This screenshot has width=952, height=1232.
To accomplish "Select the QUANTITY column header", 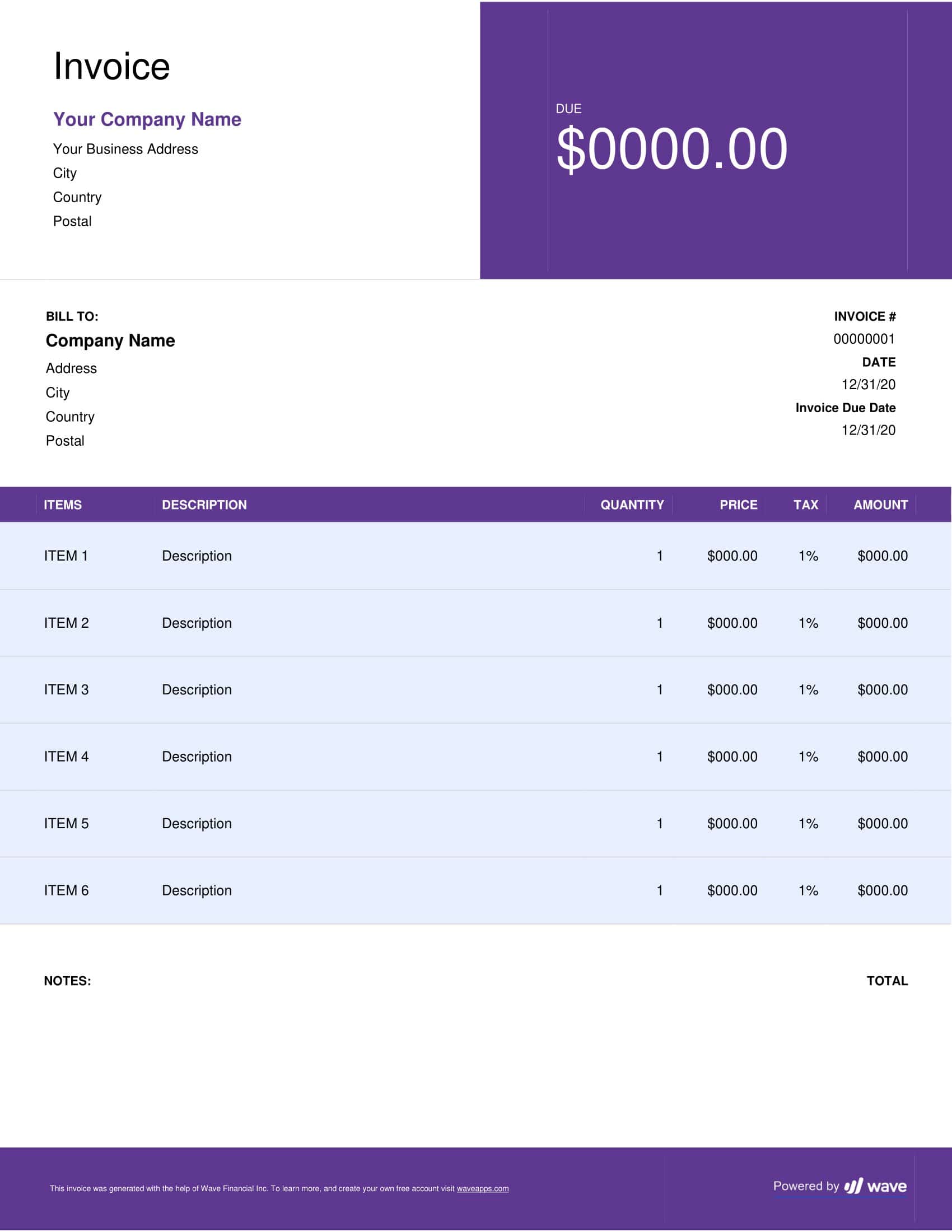I will click(632, 505).
